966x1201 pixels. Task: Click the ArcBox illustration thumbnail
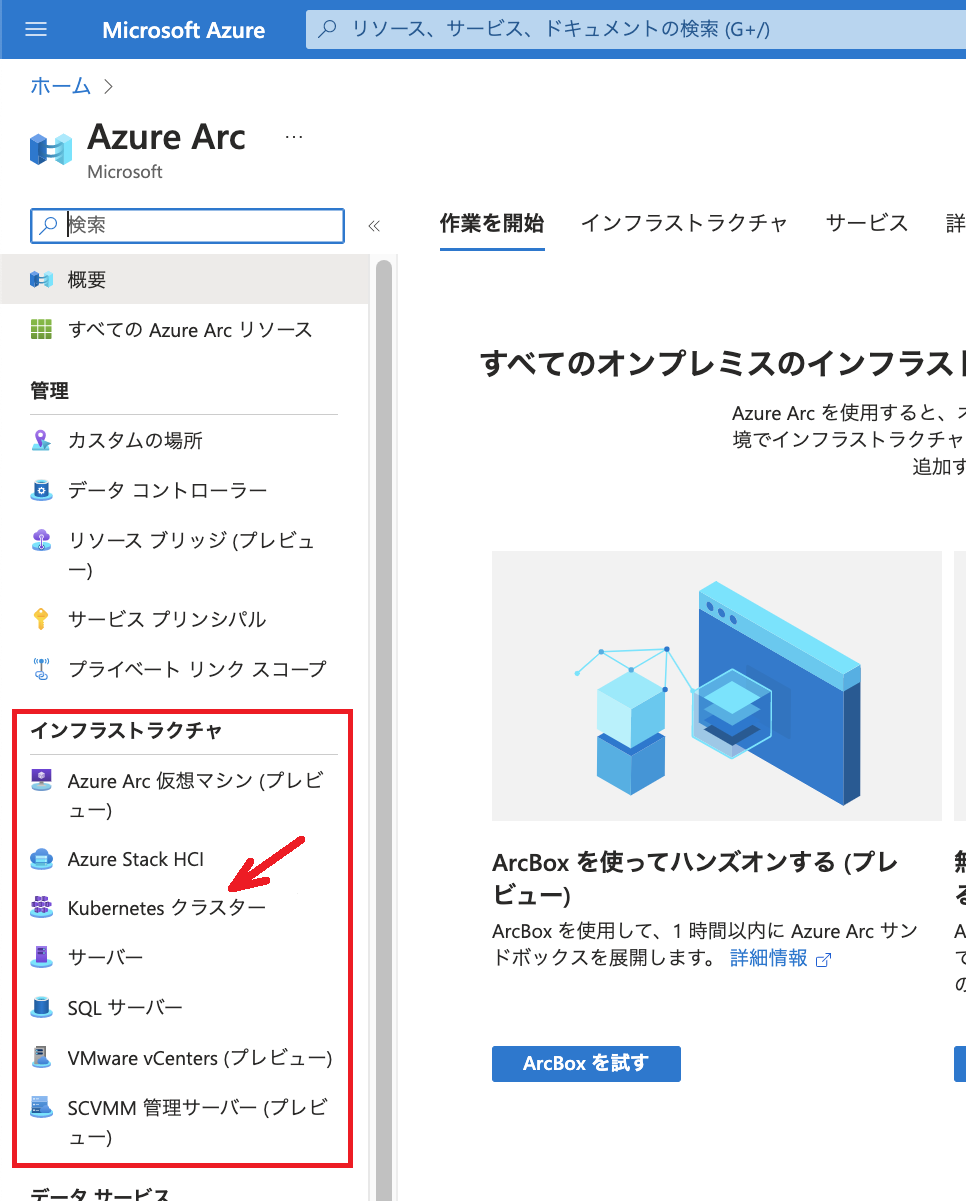click(717, 685)
